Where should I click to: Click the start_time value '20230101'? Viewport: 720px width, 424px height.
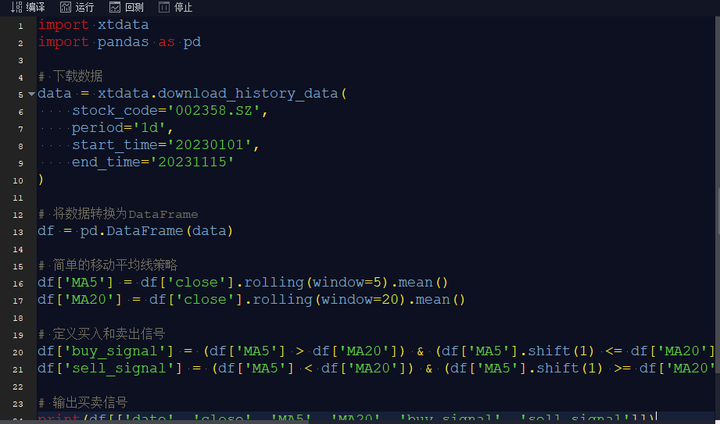(x=212, y=145)
